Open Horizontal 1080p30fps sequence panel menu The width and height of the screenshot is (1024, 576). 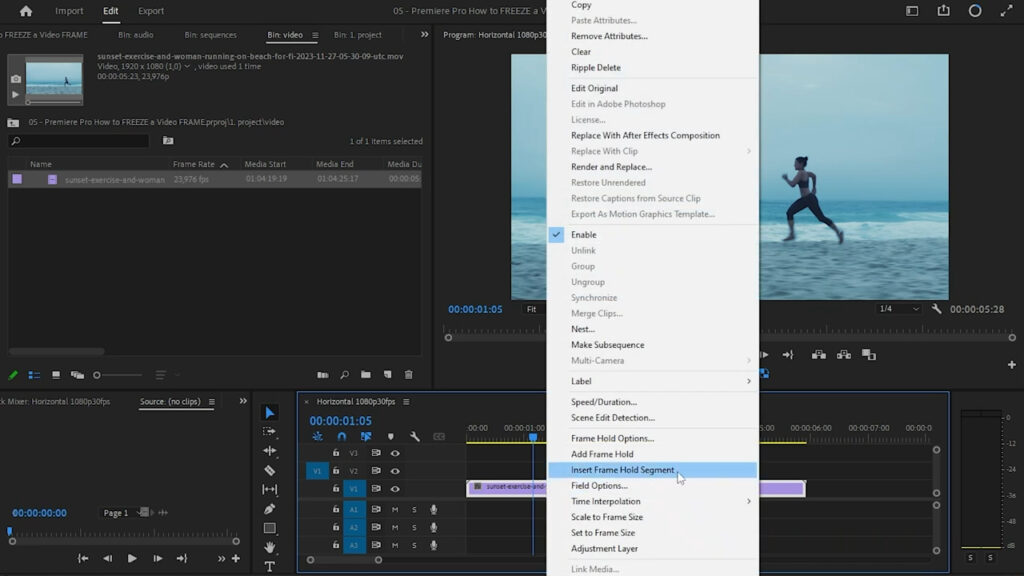[406, 402]
